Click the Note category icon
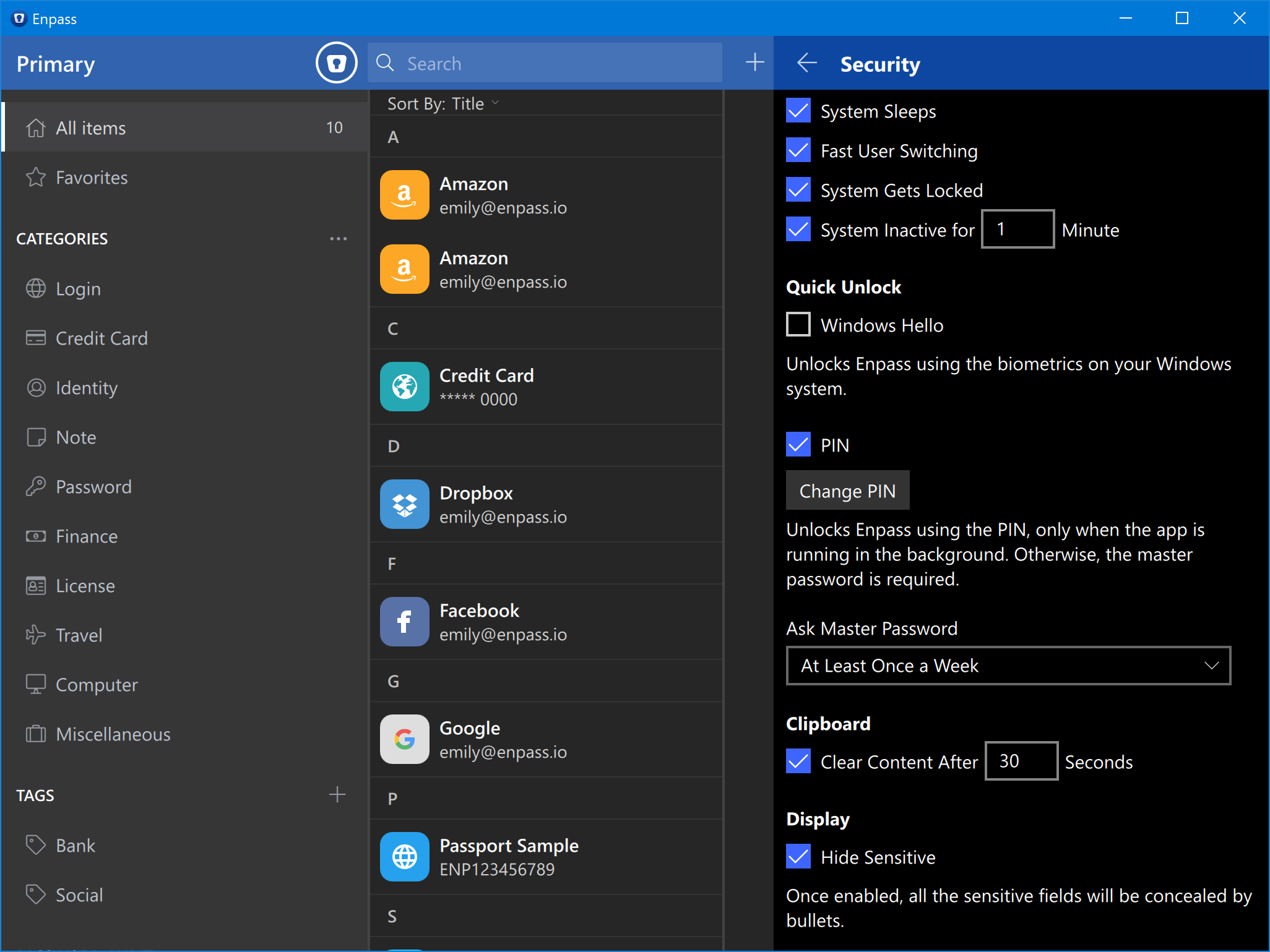The image size is (1270, 952). pyautogui.click(x=36, y=437)
